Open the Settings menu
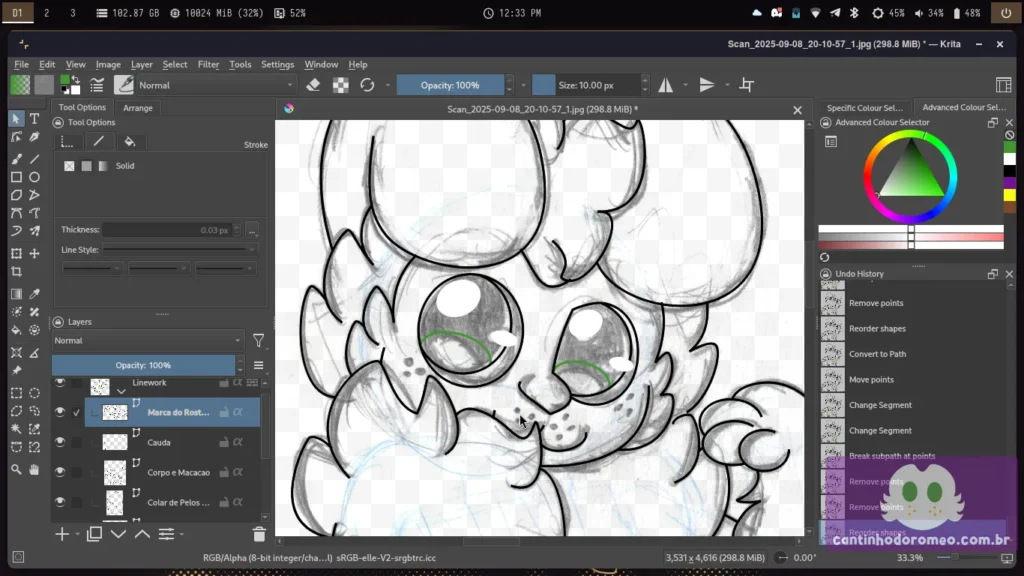 click(278, 65)
